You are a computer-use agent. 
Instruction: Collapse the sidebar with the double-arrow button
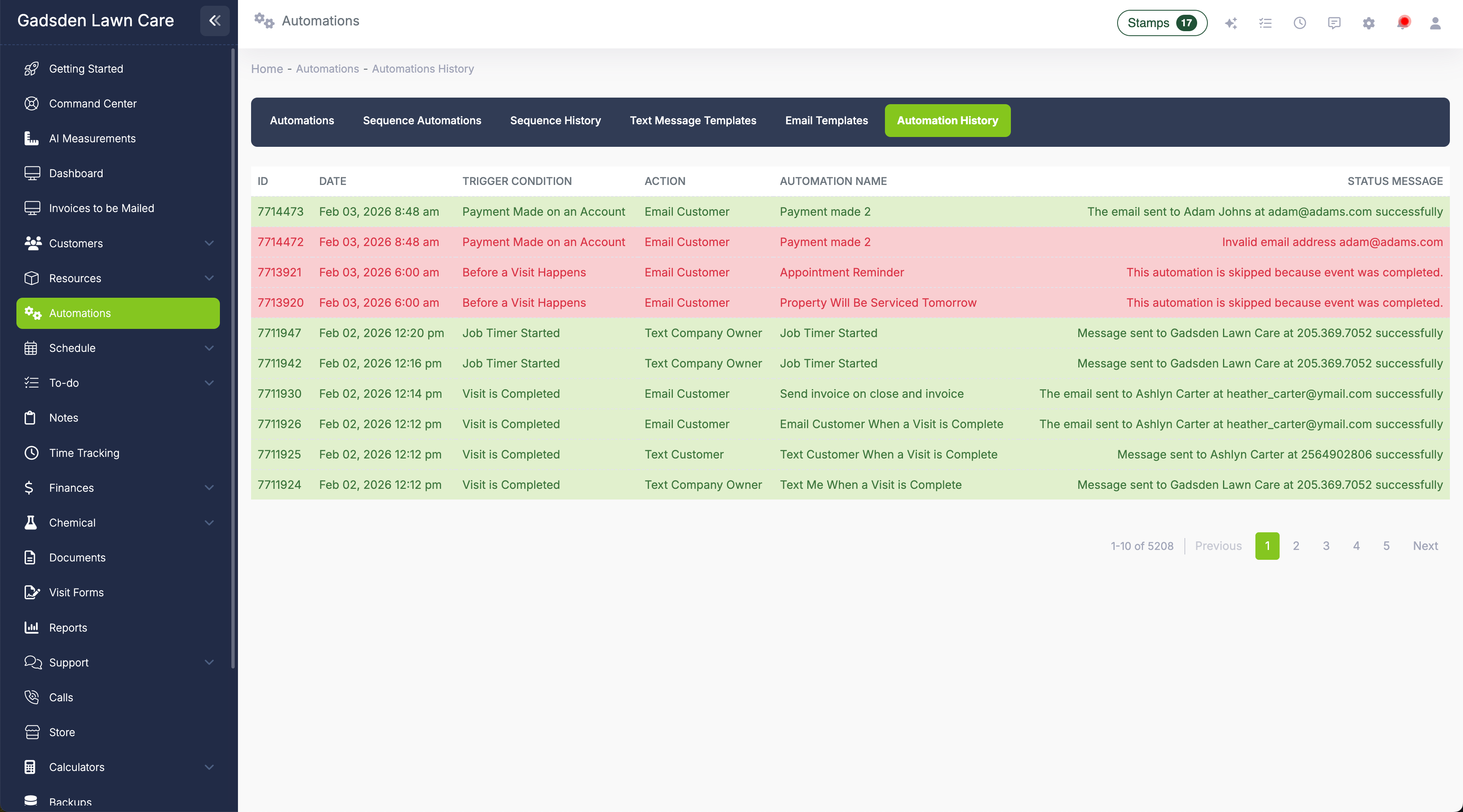click(215, 21)
